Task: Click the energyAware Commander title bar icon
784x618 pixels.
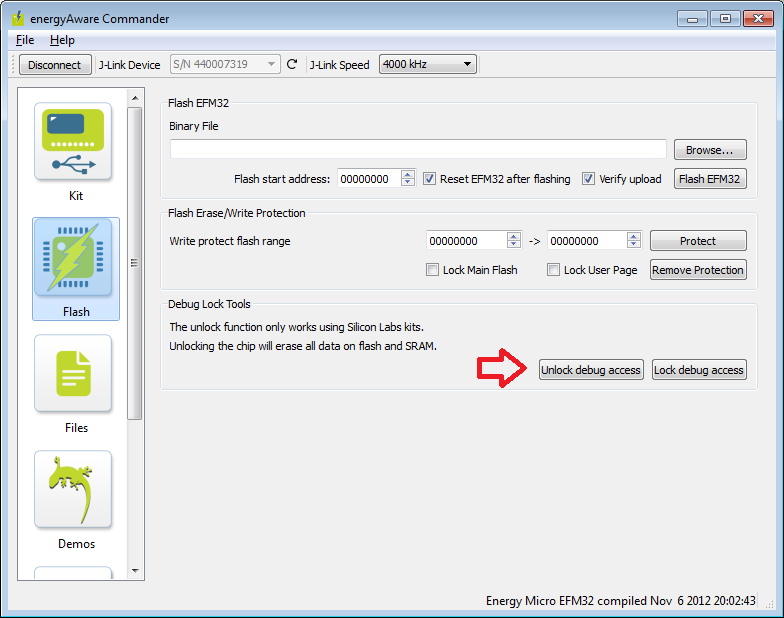Action: [x=17, y=19]
